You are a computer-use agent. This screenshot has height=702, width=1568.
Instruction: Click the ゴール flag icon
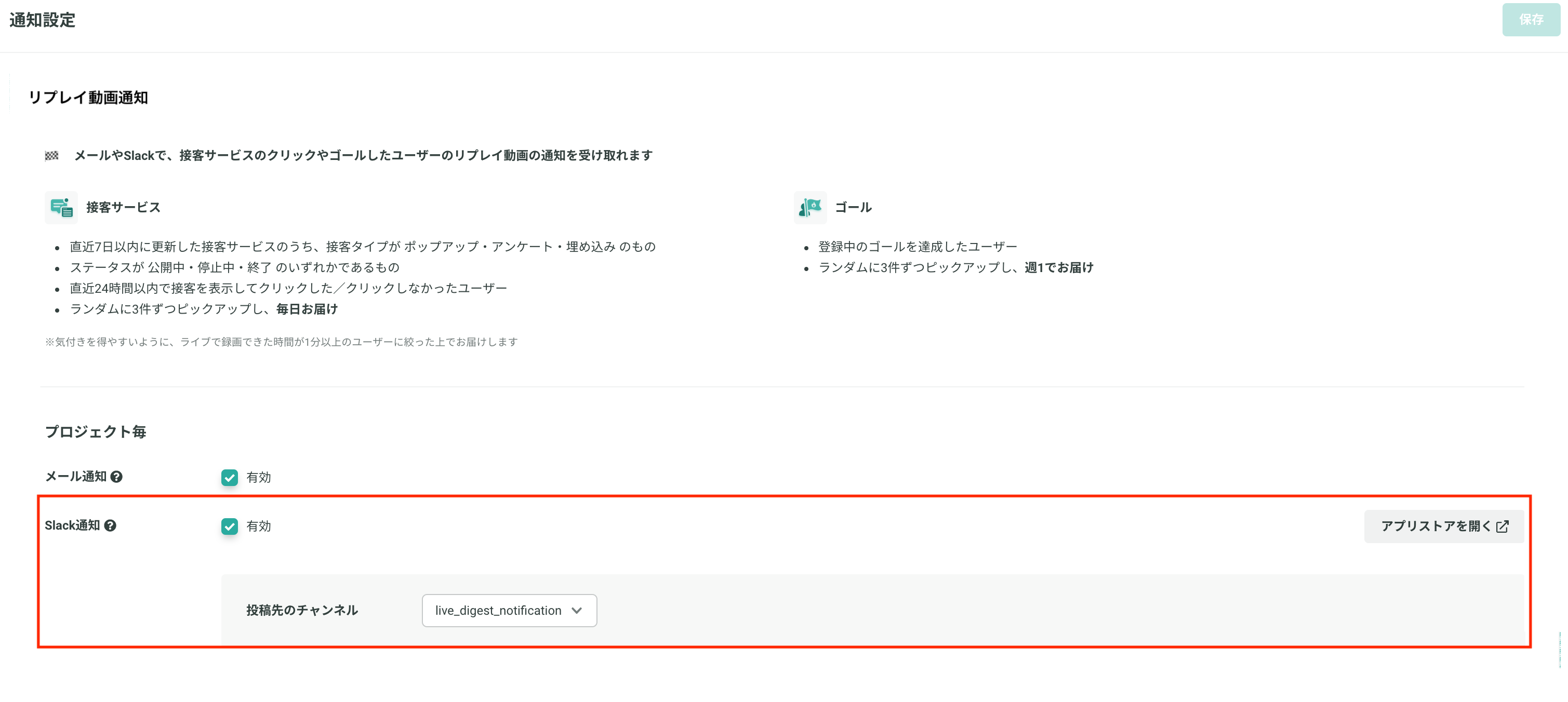809,208
